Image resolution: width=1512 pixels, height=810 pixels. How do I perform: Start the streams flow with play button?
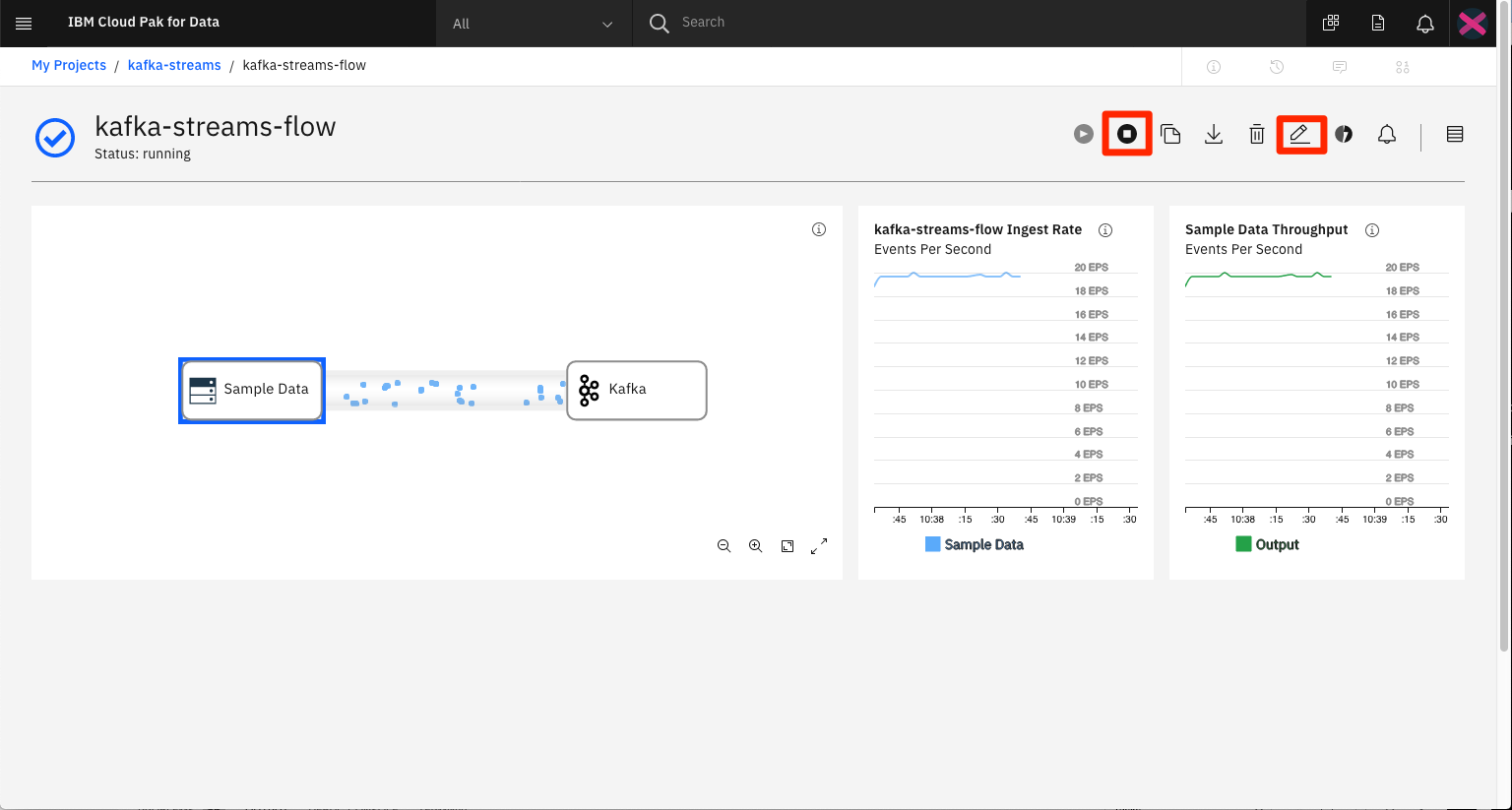[x=1084, y=134]
